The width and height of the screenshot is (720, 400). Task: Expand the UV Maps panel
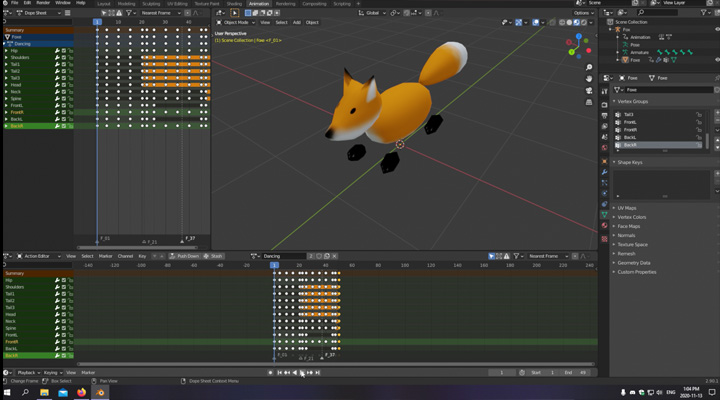click(627, 207)
